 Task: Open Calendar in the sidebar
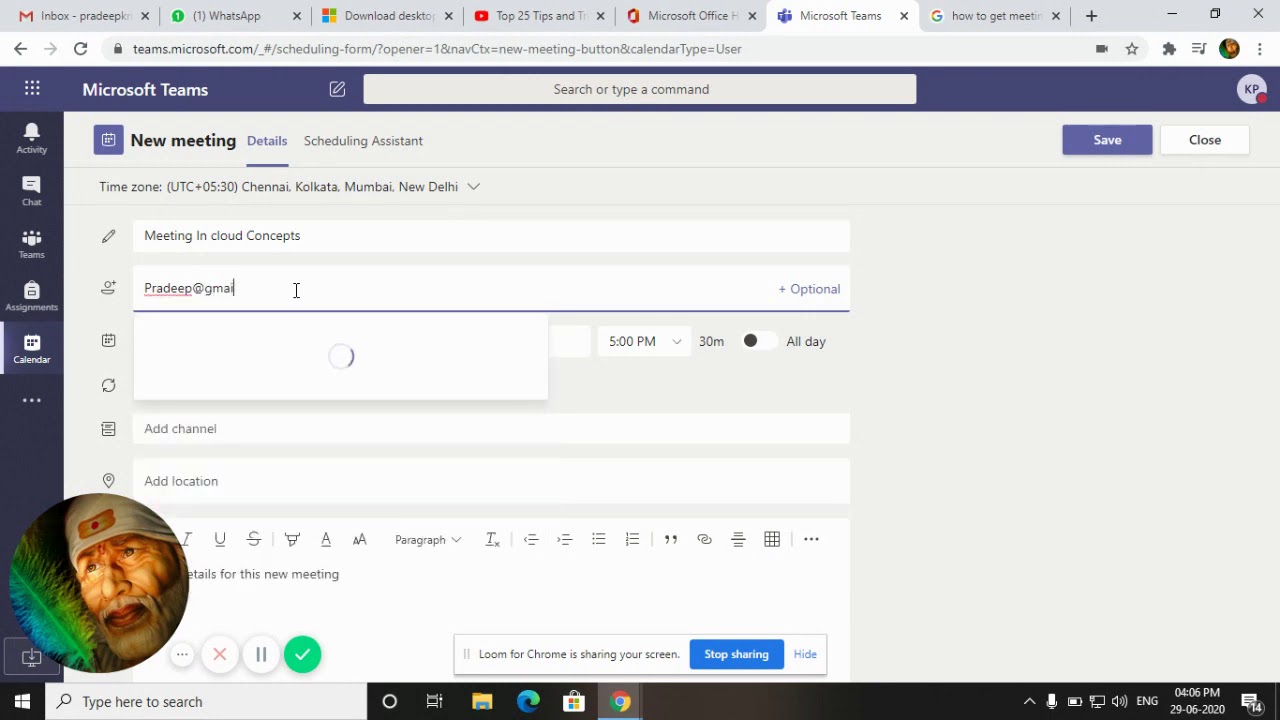click(x=32, y=348)
